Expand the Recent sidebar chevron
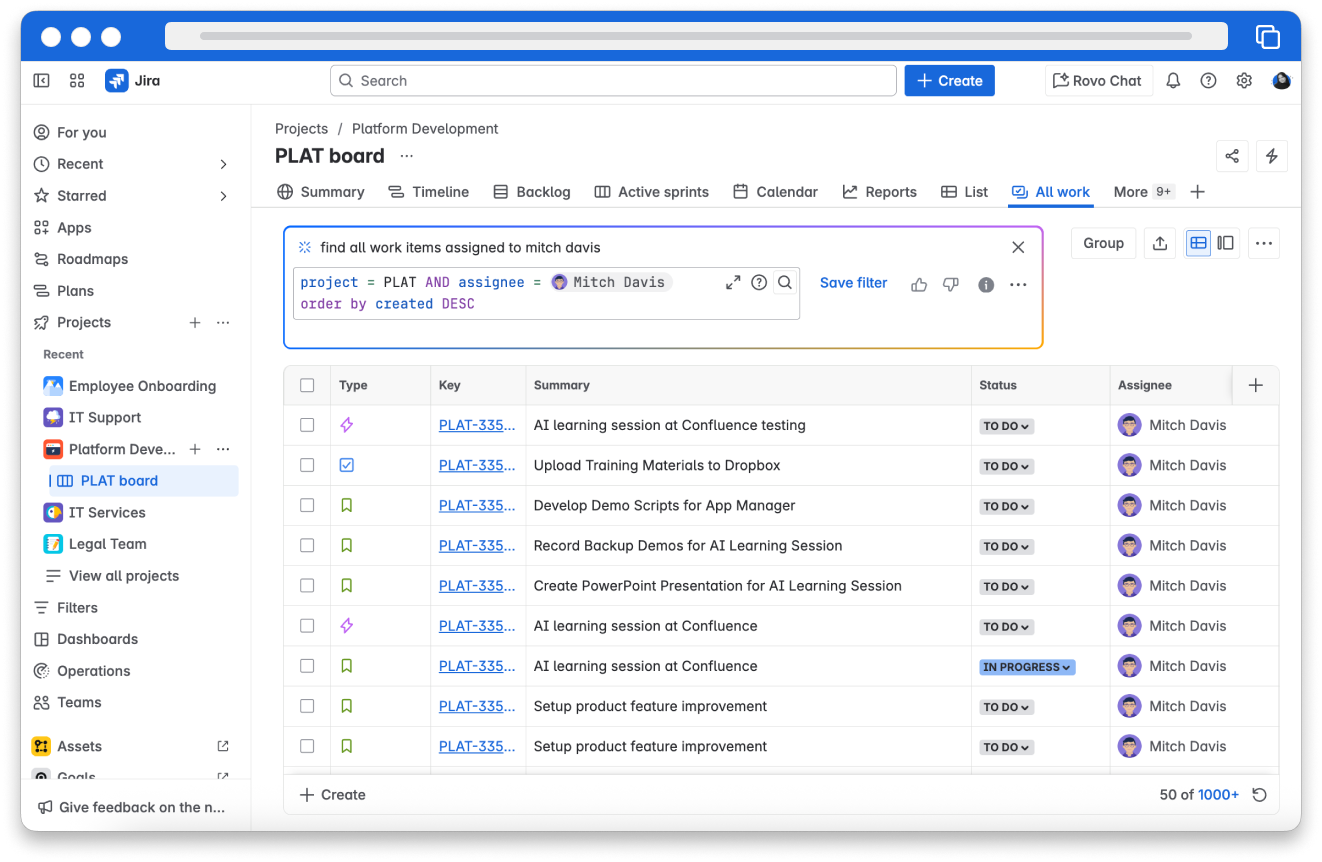1322x862 pixels. (x=223, y=164)
